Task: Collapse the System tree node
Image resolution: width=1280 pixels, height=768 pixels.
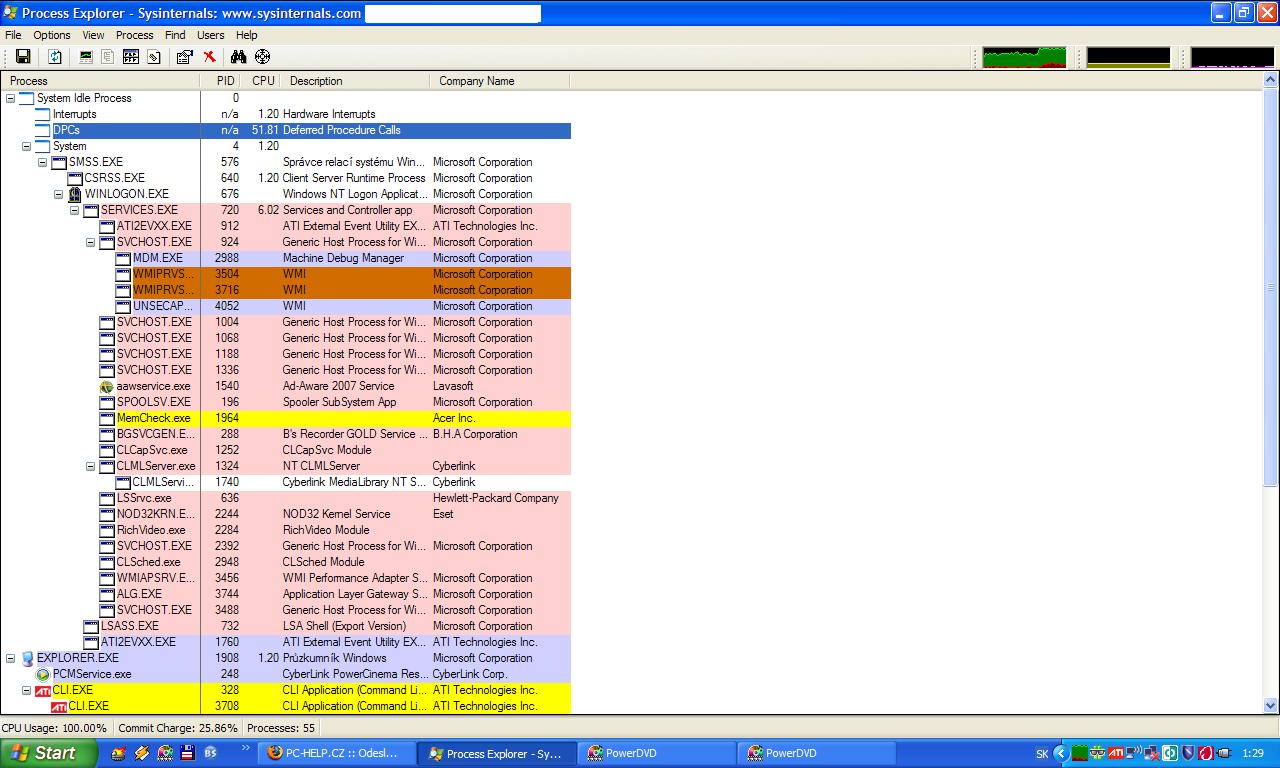Action: [27, 146]
